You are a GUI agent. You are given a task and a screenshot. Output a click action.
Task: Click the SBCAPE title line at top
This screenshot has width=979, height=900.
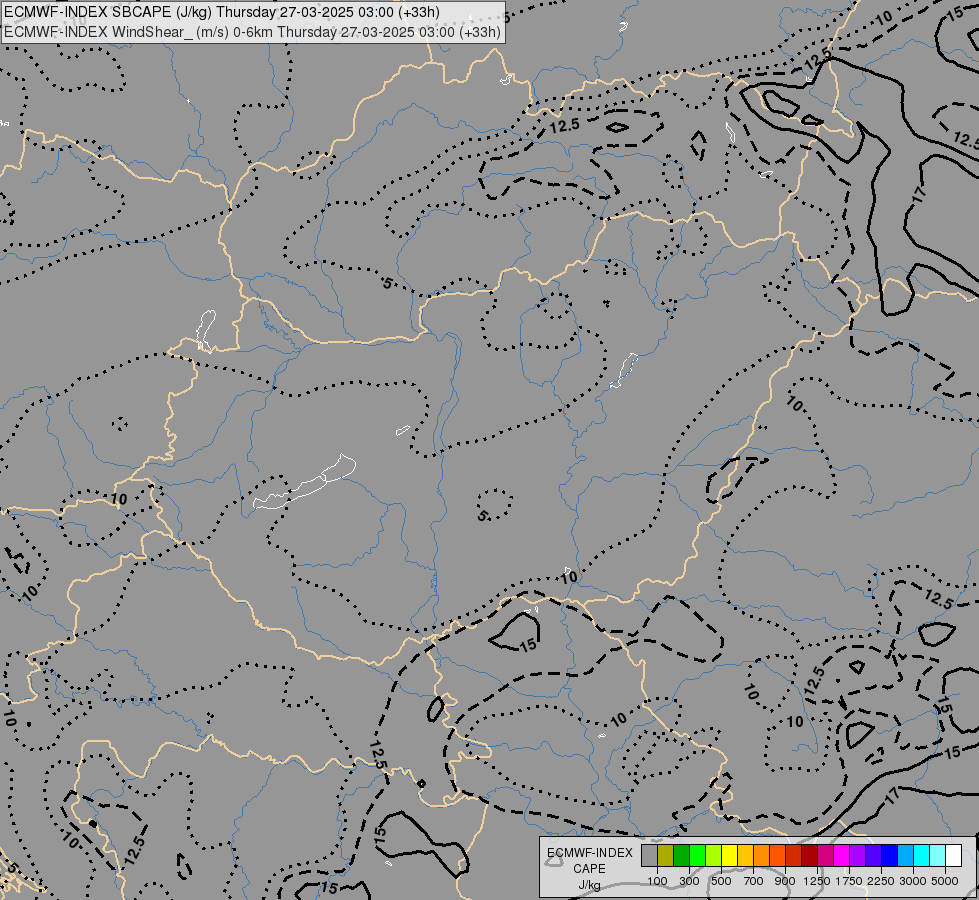tap(222, 12)
